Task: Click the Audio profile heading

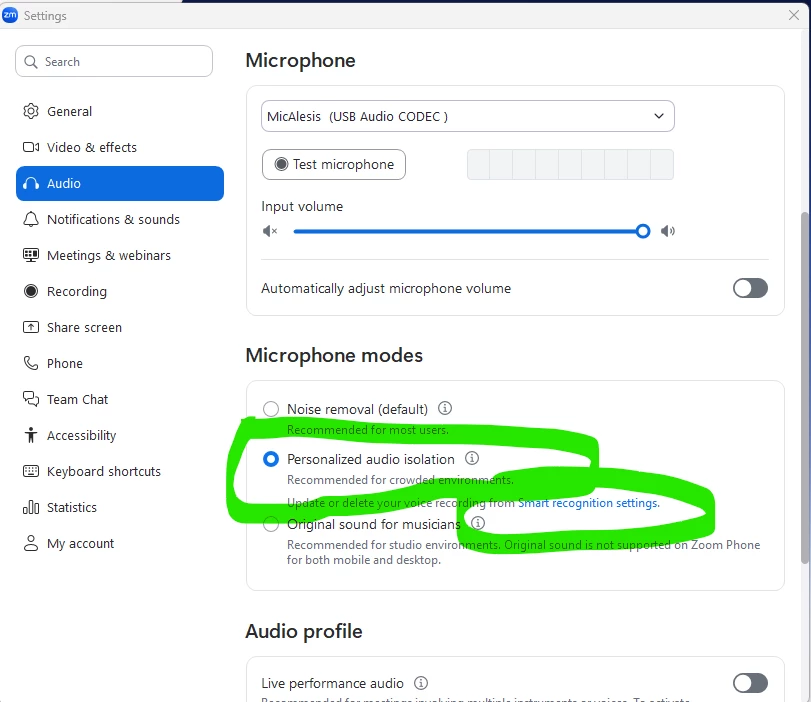Action: (304, 632)
